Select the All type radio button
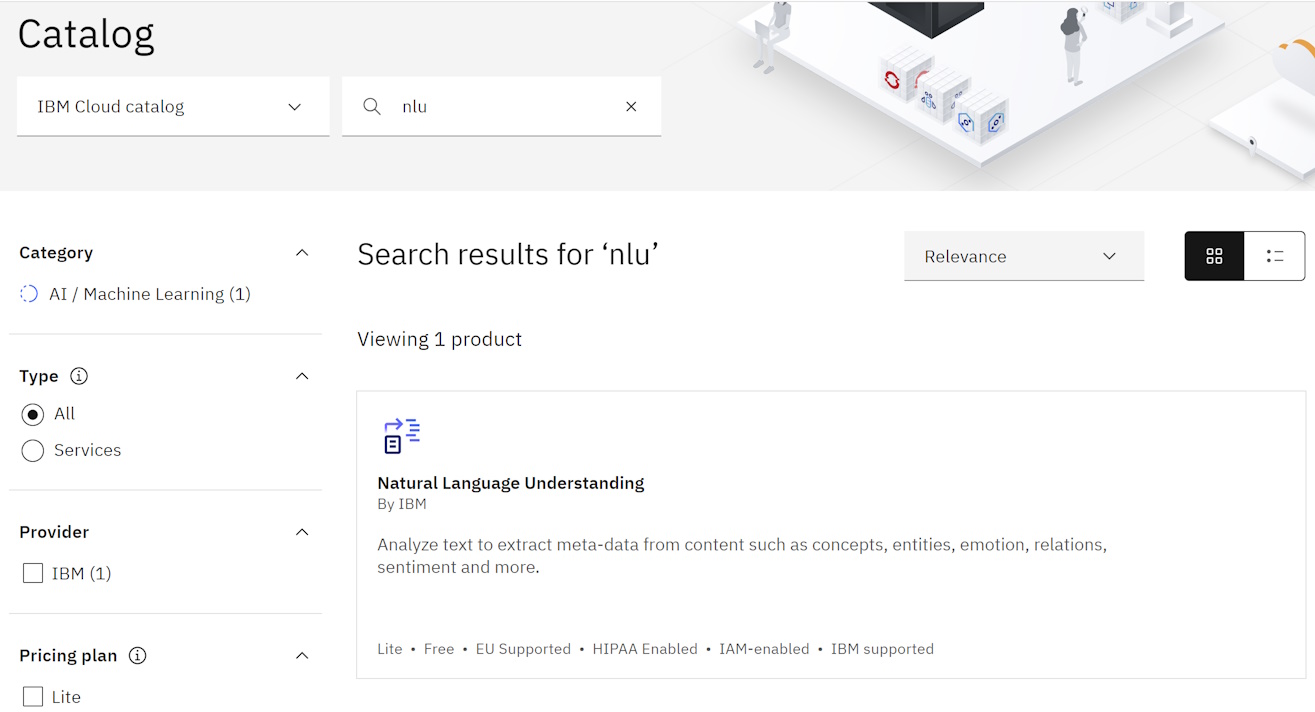The width and height of the screenshot is (1315, 712). pos(33,414)
